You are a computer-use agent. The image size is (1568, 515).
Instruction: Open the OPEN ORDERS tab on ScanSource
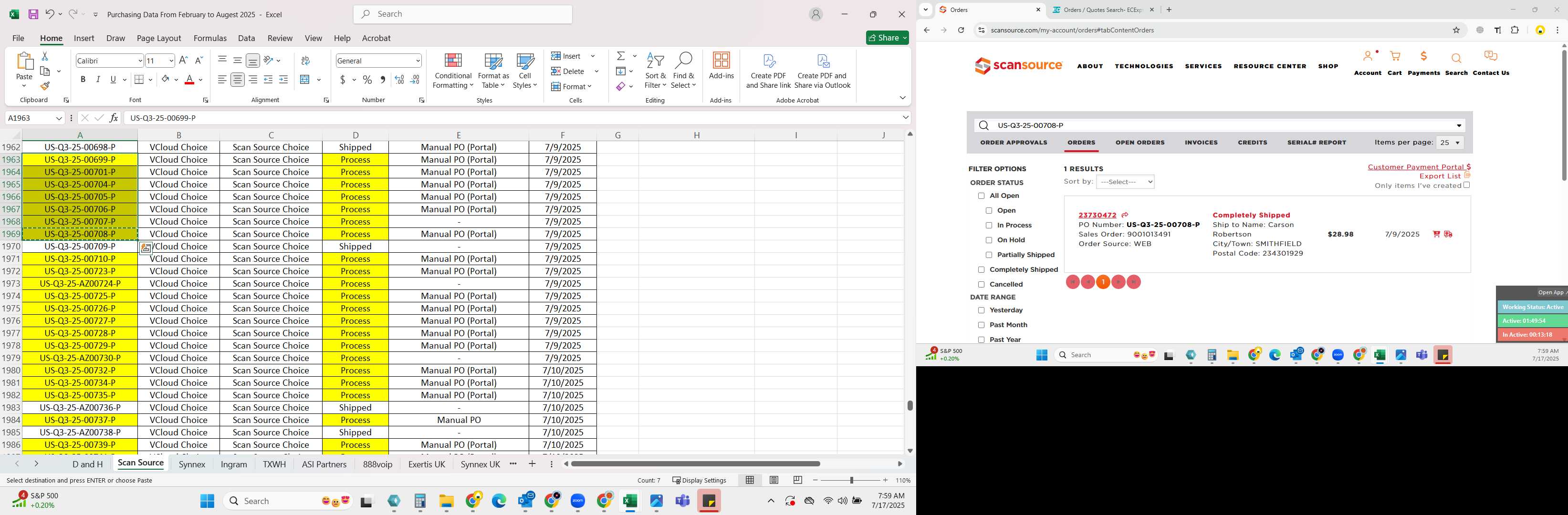point(1139,142)
